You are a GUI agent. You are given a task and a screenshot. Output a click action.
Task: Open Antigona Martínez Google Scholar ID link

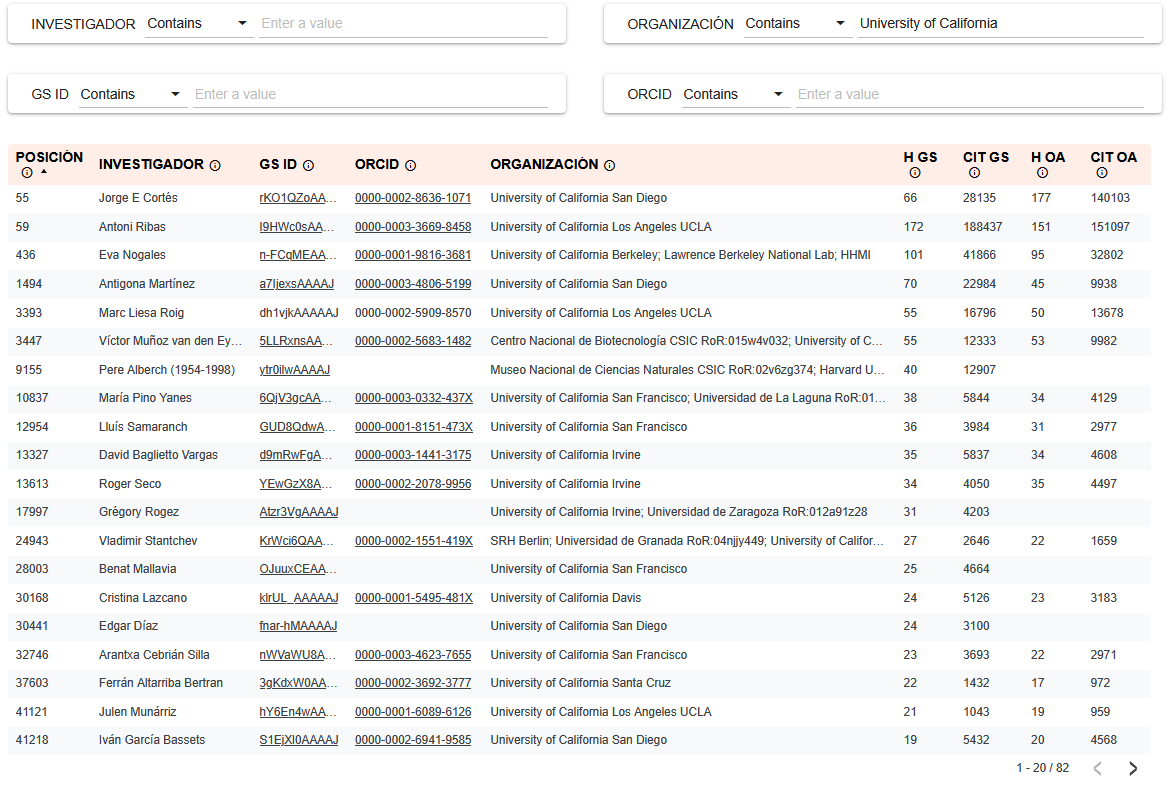(296, 284)
